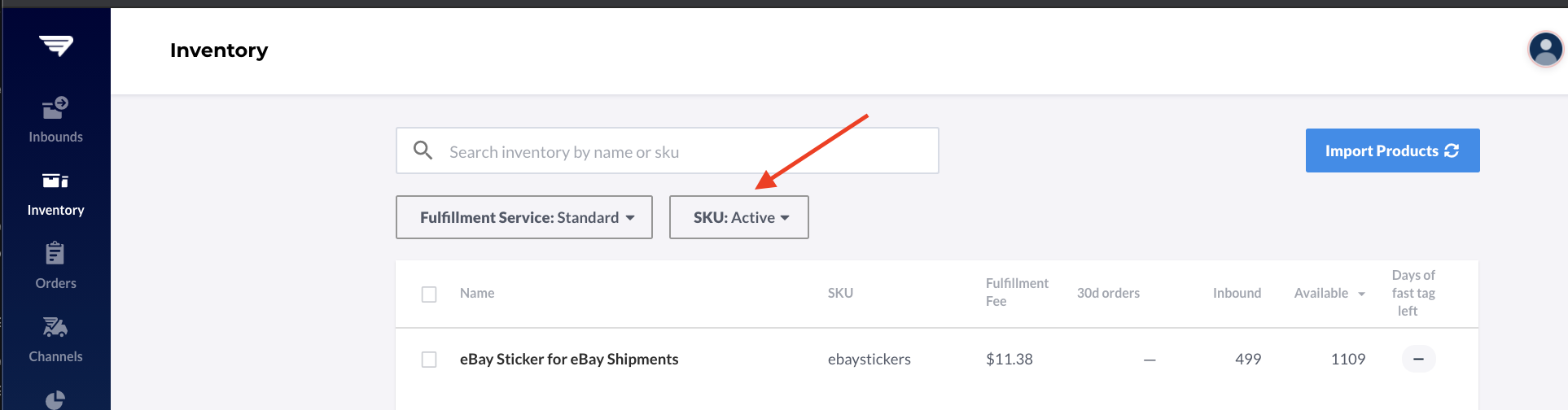The width and height of the screenshot is (1568, 410).
Task: Open Inbounds from the sidebar icon
Action: (55, 107)
